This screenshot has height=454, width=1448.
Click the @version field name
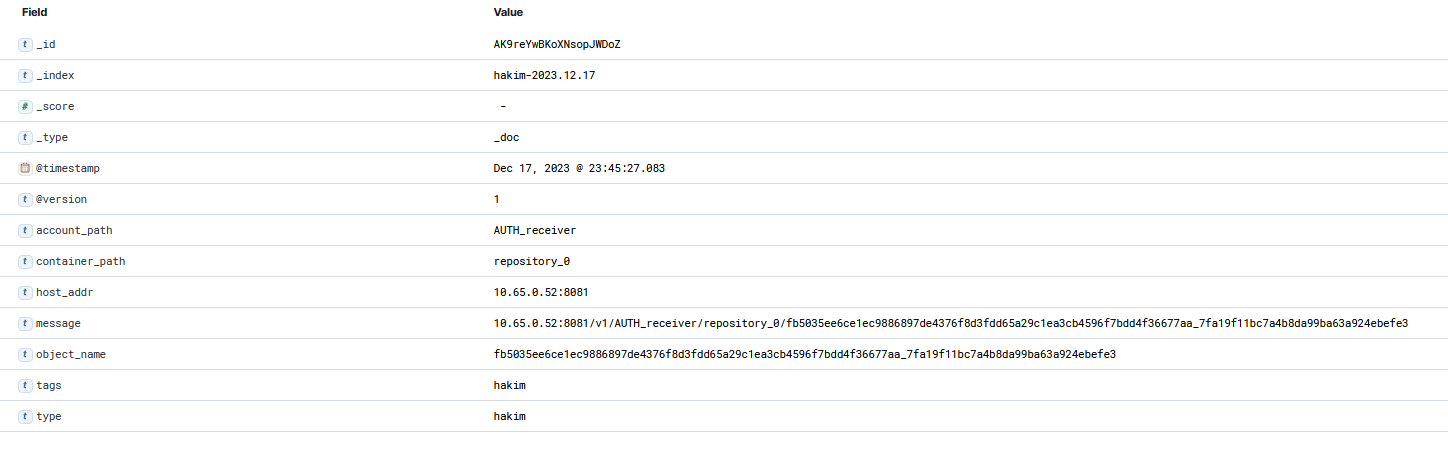pyautogui.click(x=61, y=200)
